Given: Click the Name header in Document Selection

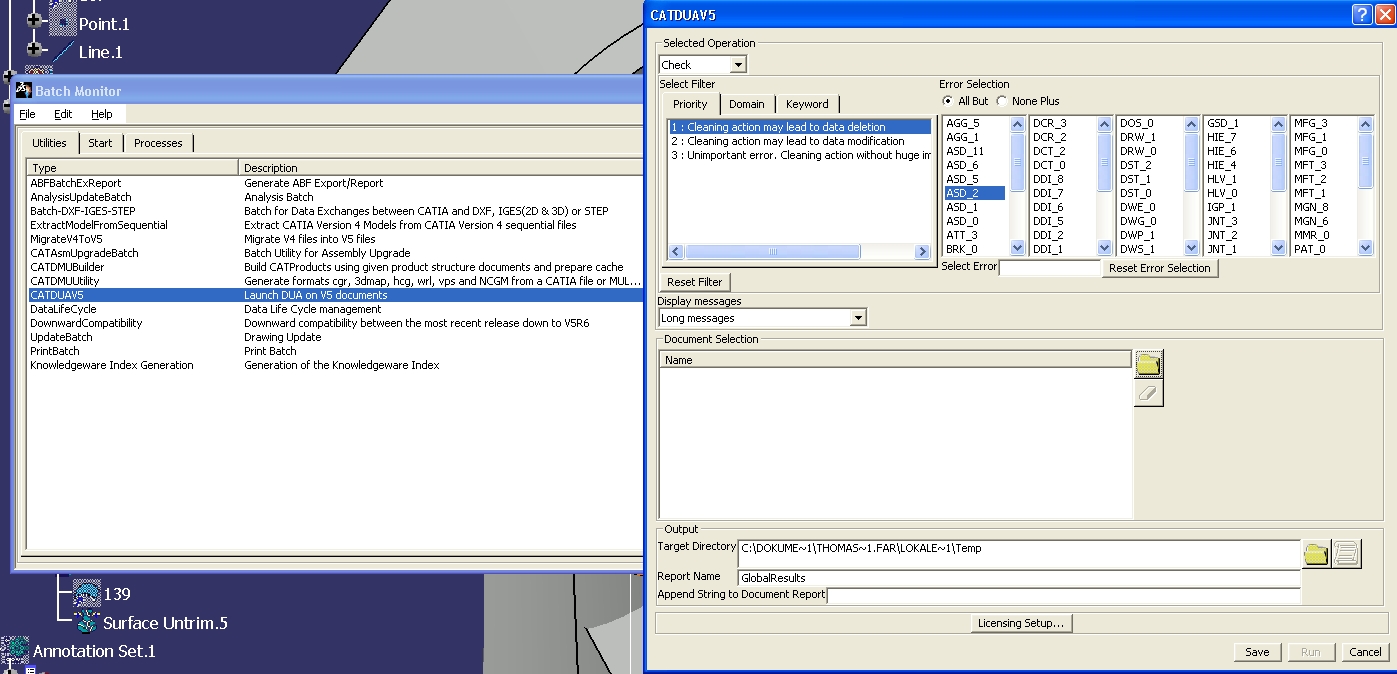Looking at the screenshot, I should [x=896, y=360].
